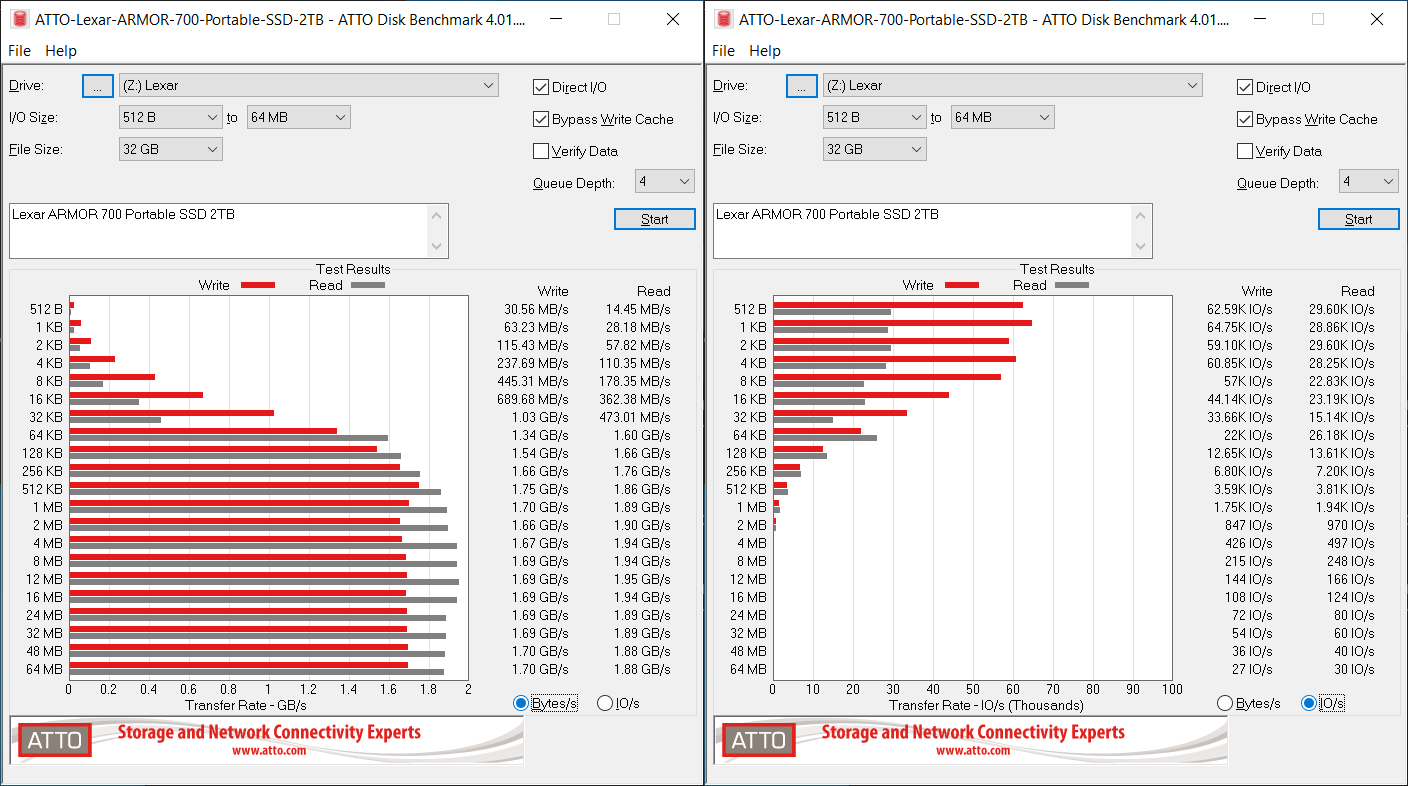This screenshot has width=1408, height=786.
Task: Click the ATTO disk icon in left title bar
Action: (19, 19)
